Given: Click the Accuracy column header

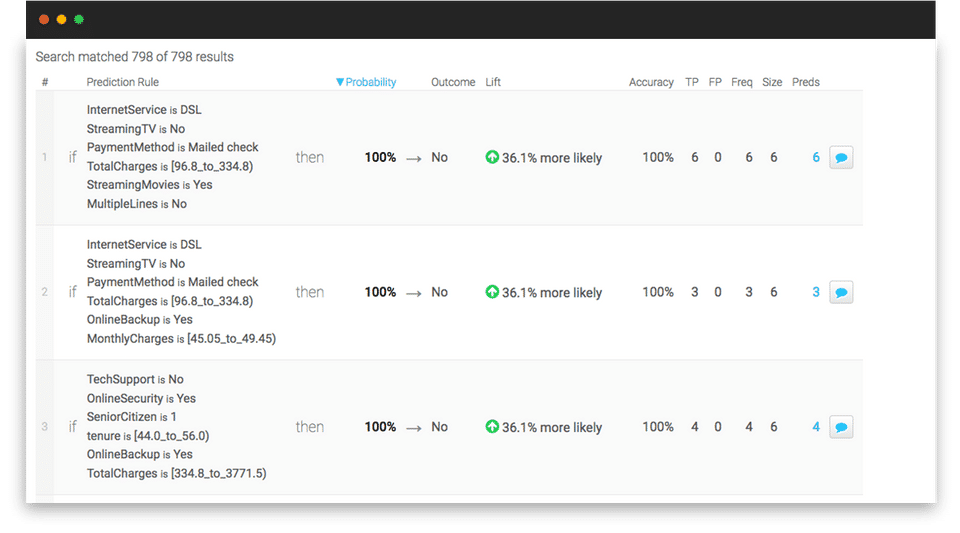Looking at the screenshot, I should 651,82.
